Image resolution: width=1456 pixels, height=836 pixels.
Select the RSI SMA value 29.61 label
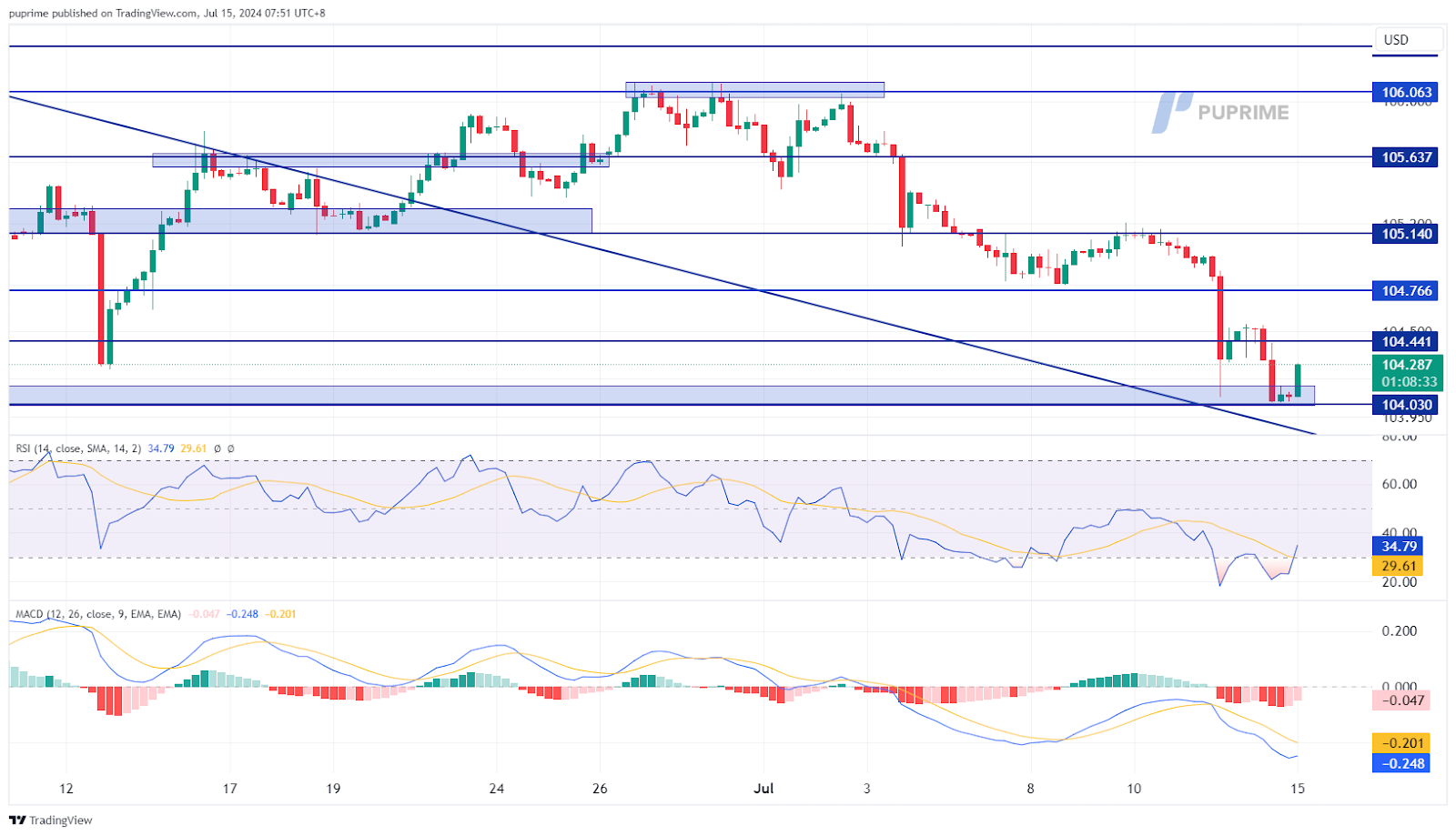click(1399, 566)
